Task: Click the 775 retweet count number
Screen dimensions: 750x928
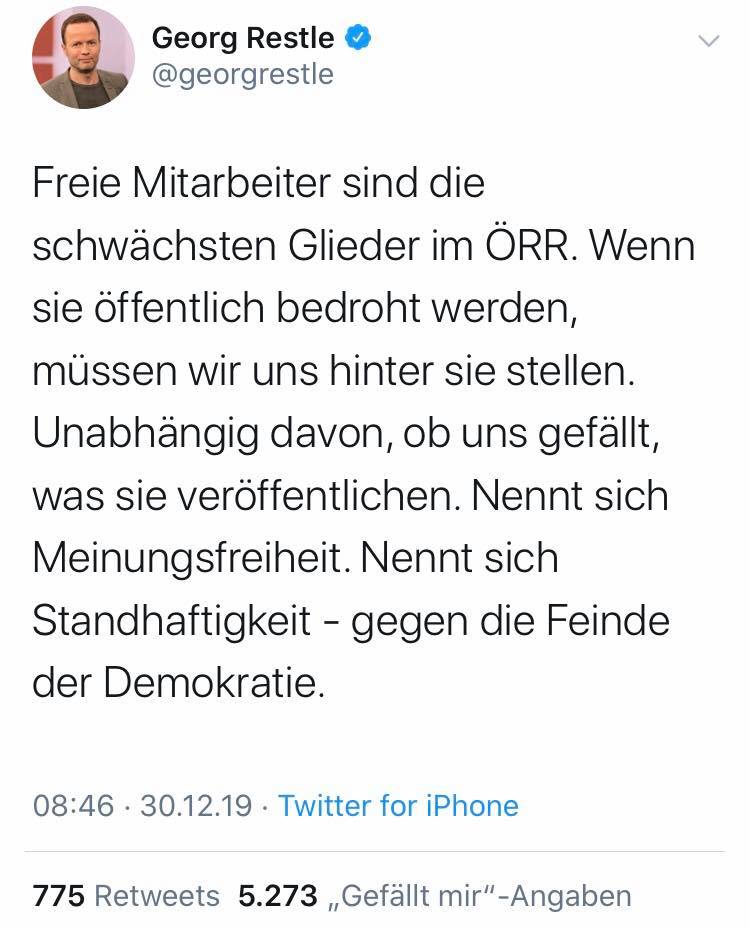Action: point(59,895)
